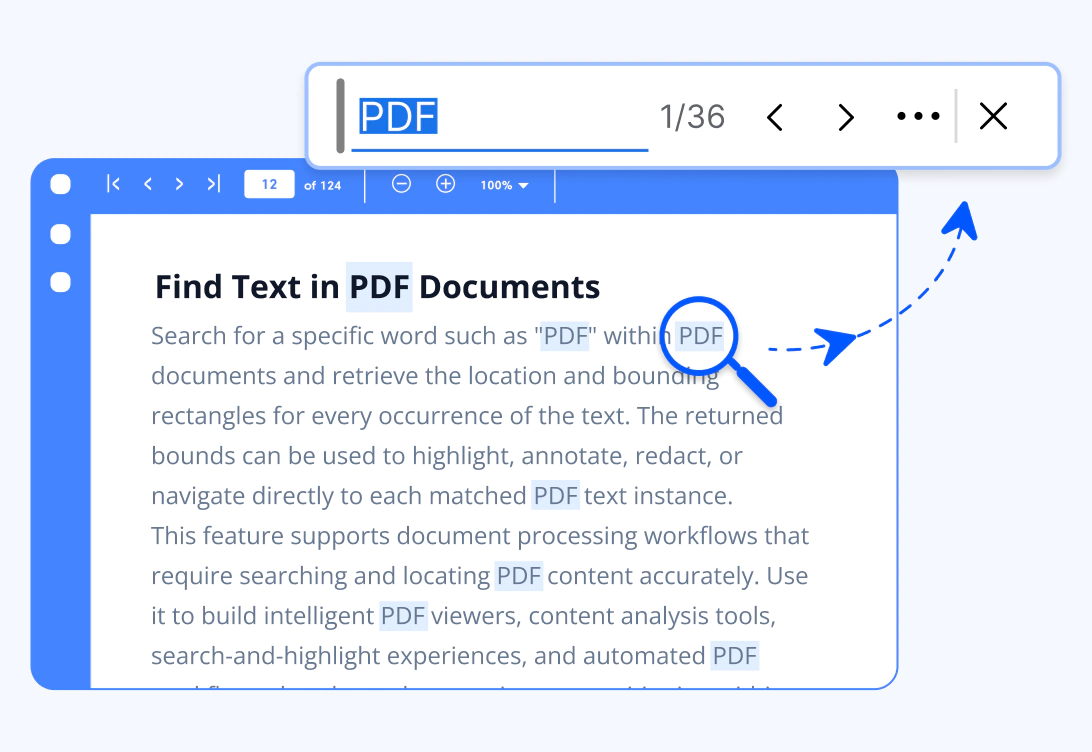The image size is (1092, 752).
Task: Click PDF match after 'and automated'
Action: [x=735, y=655]
